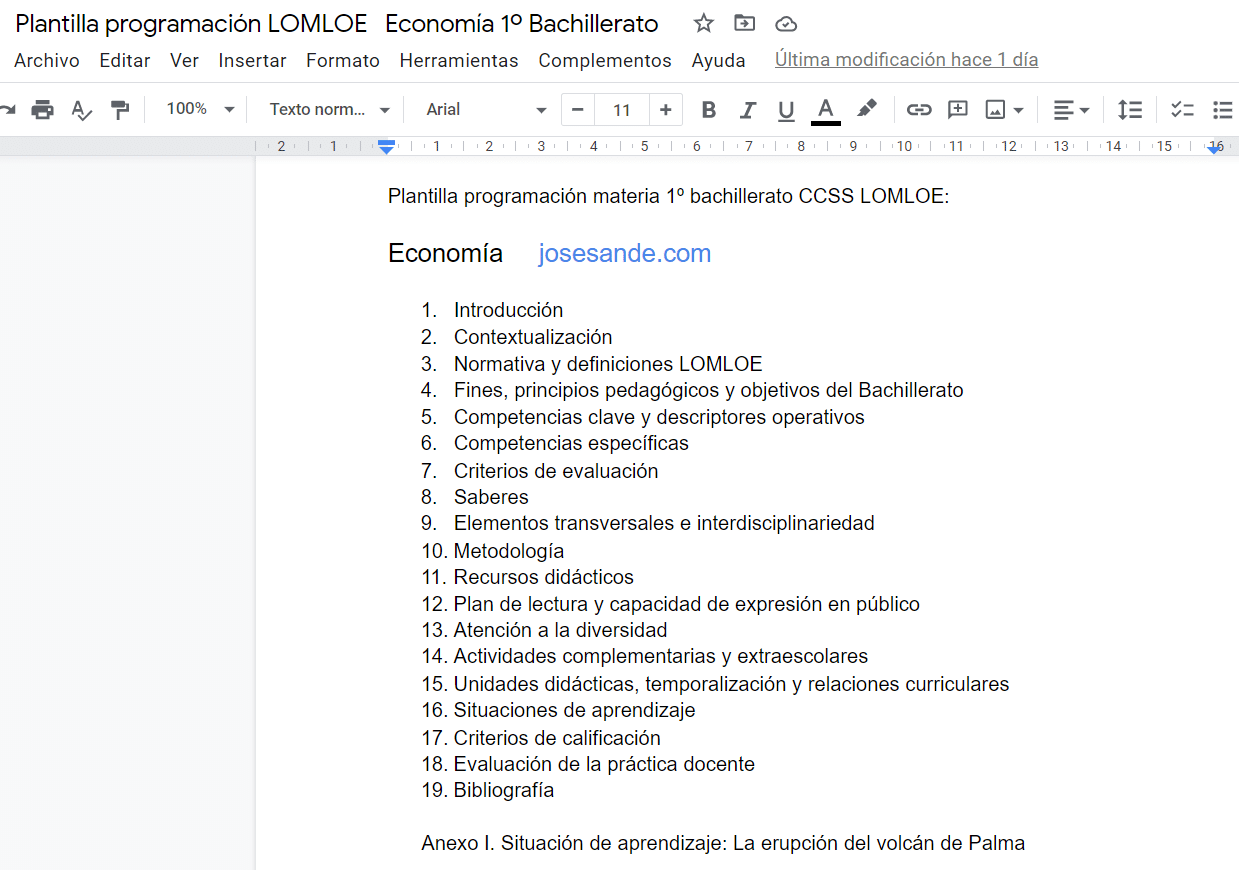
Task: Open the josesande.com link
Action: pos(625,254)
